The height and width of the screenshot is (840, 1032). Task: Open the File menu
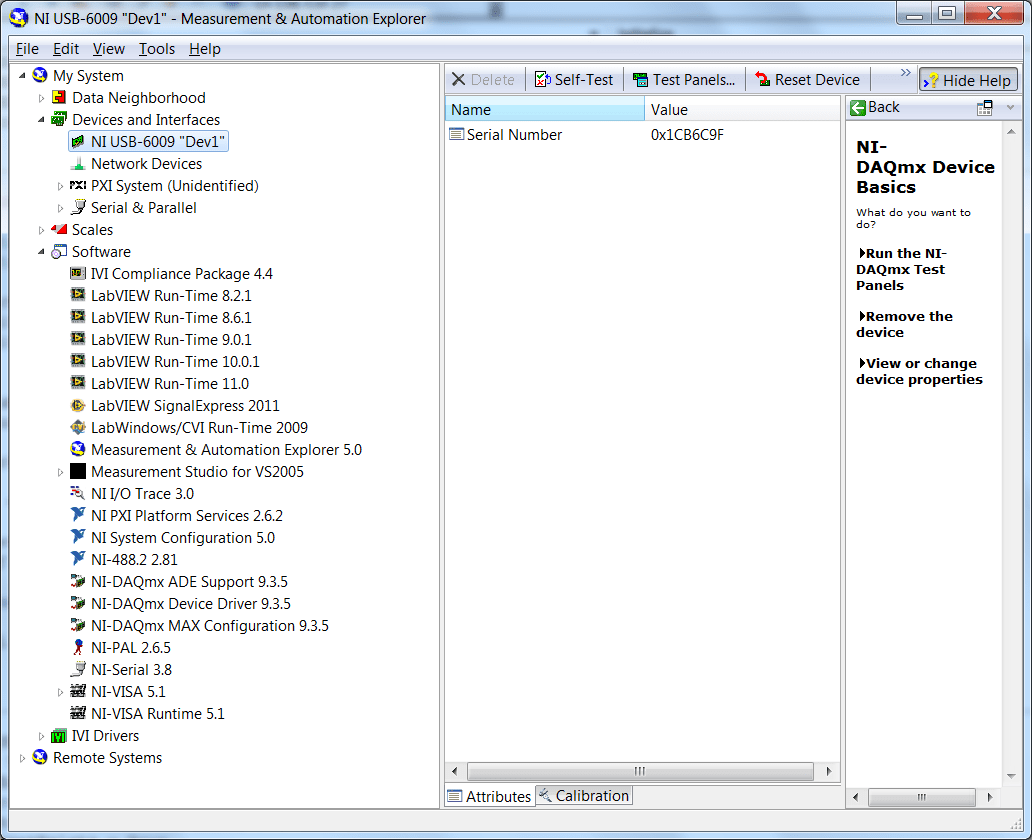pyautogui.click(x=27, y=49)
